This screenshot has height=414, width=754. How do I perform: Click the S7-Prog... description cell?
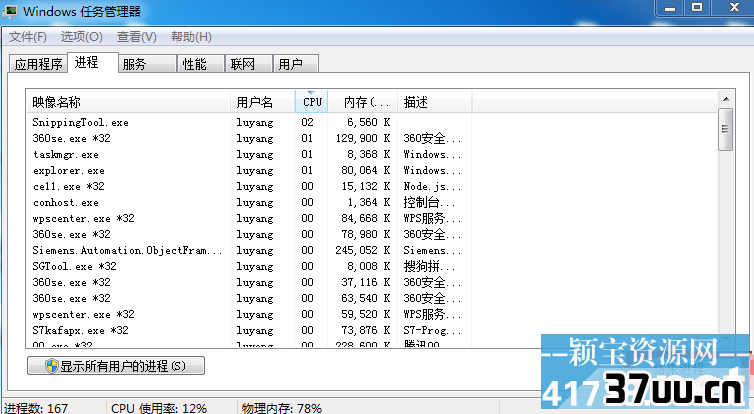(432, 330)
